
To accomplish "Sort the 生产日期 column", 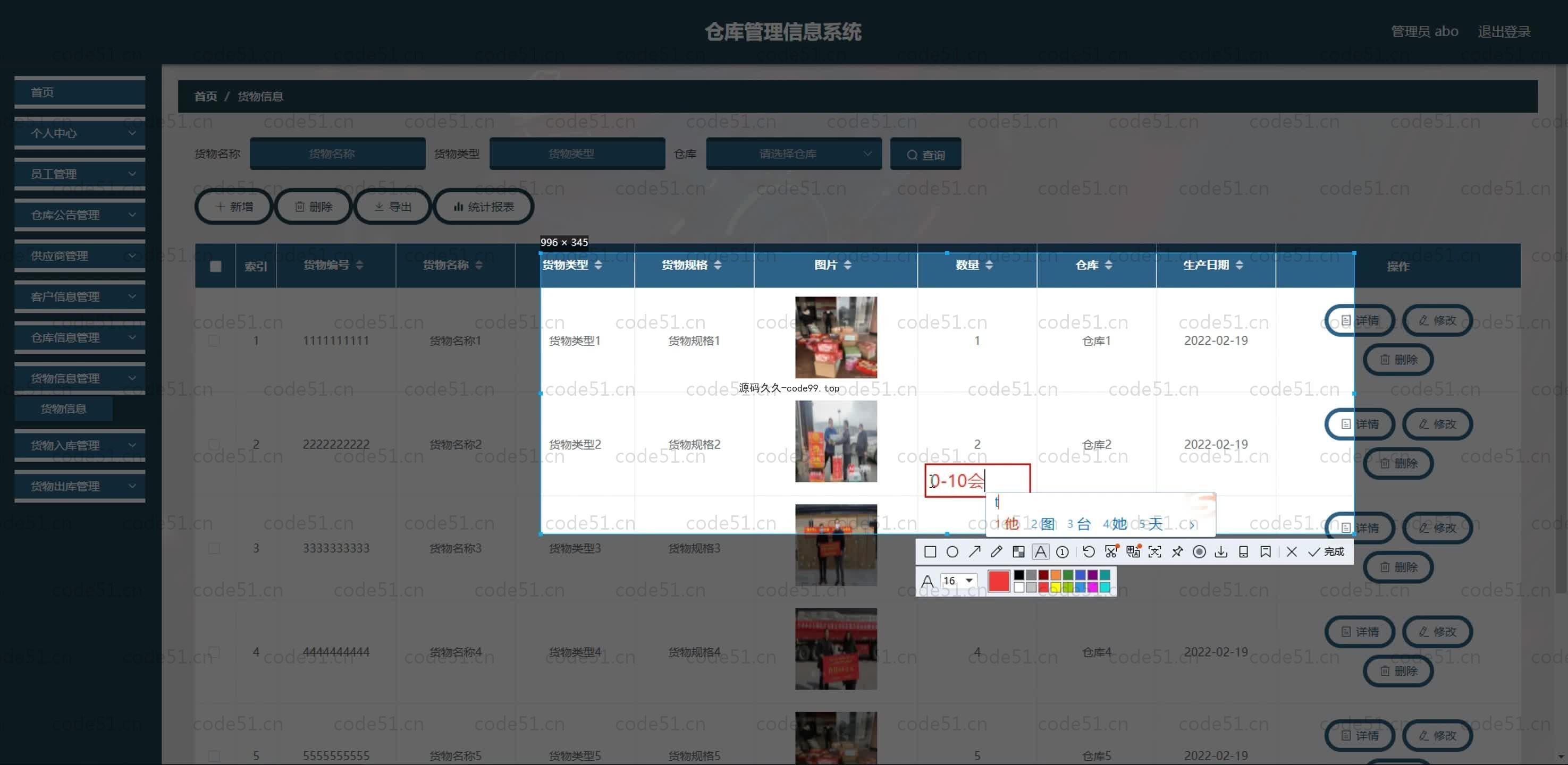I will (1240, 265).
